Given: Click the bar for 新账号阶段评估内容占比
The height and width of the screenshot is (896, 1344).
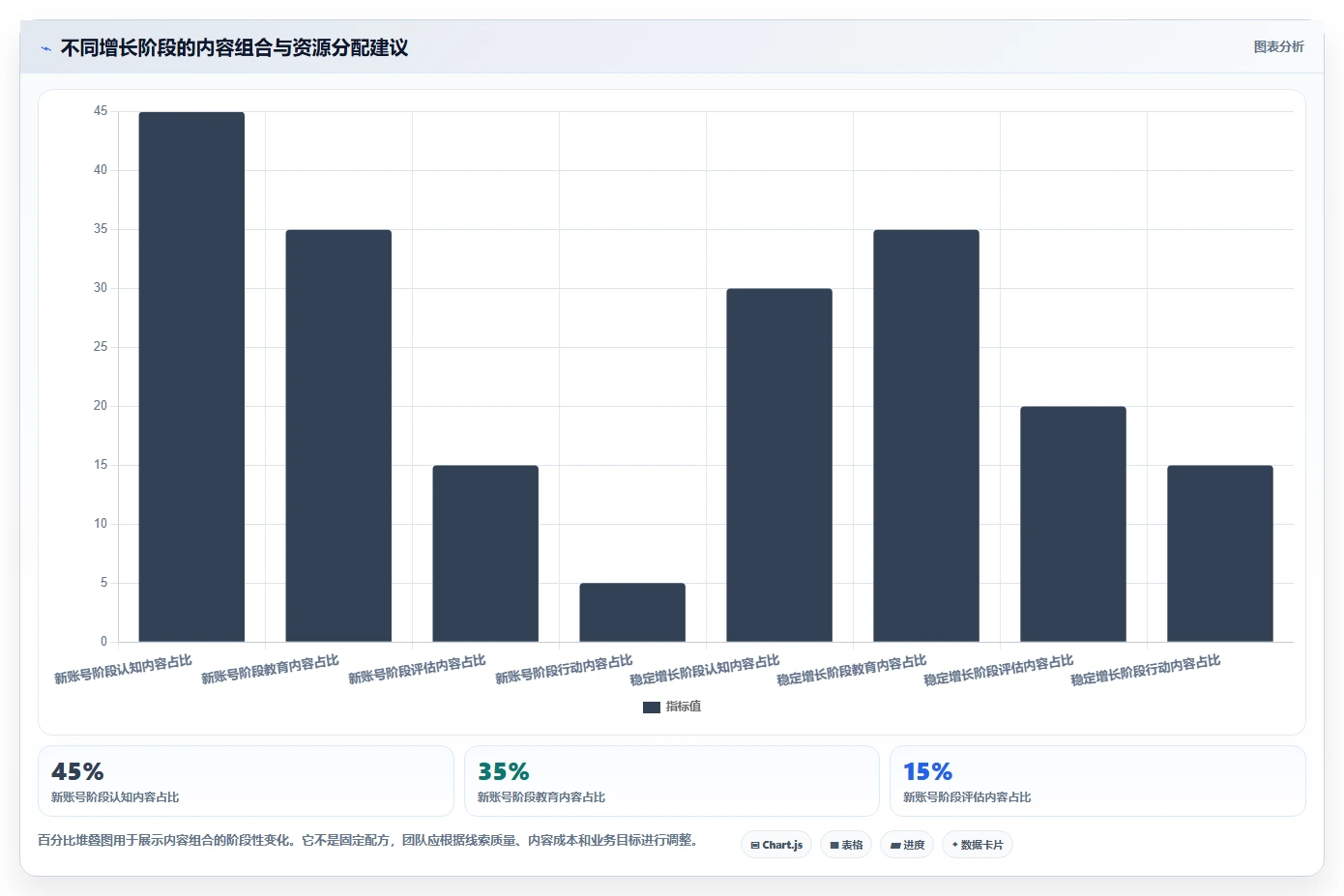Looking at the screenshot, I should click(485, 554).
